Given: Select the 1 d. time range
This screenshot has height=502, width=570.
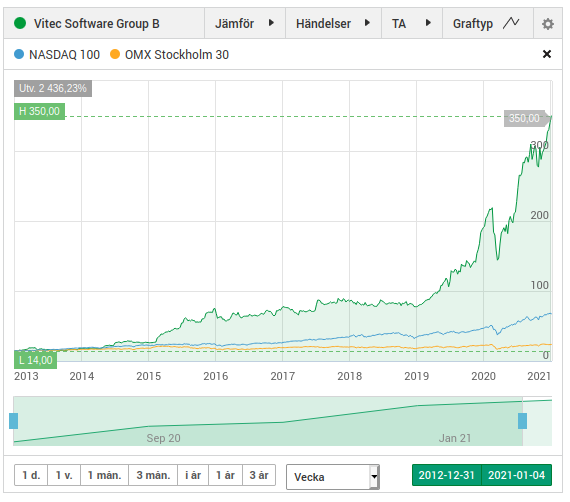Looking at the screenshot, I should coord(31,475).
